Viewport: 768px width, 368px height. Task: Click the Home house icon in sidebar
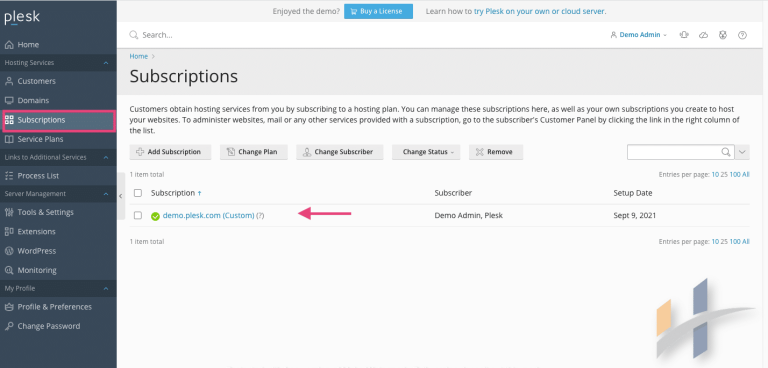pyautogui.click(x=9, y=45)
